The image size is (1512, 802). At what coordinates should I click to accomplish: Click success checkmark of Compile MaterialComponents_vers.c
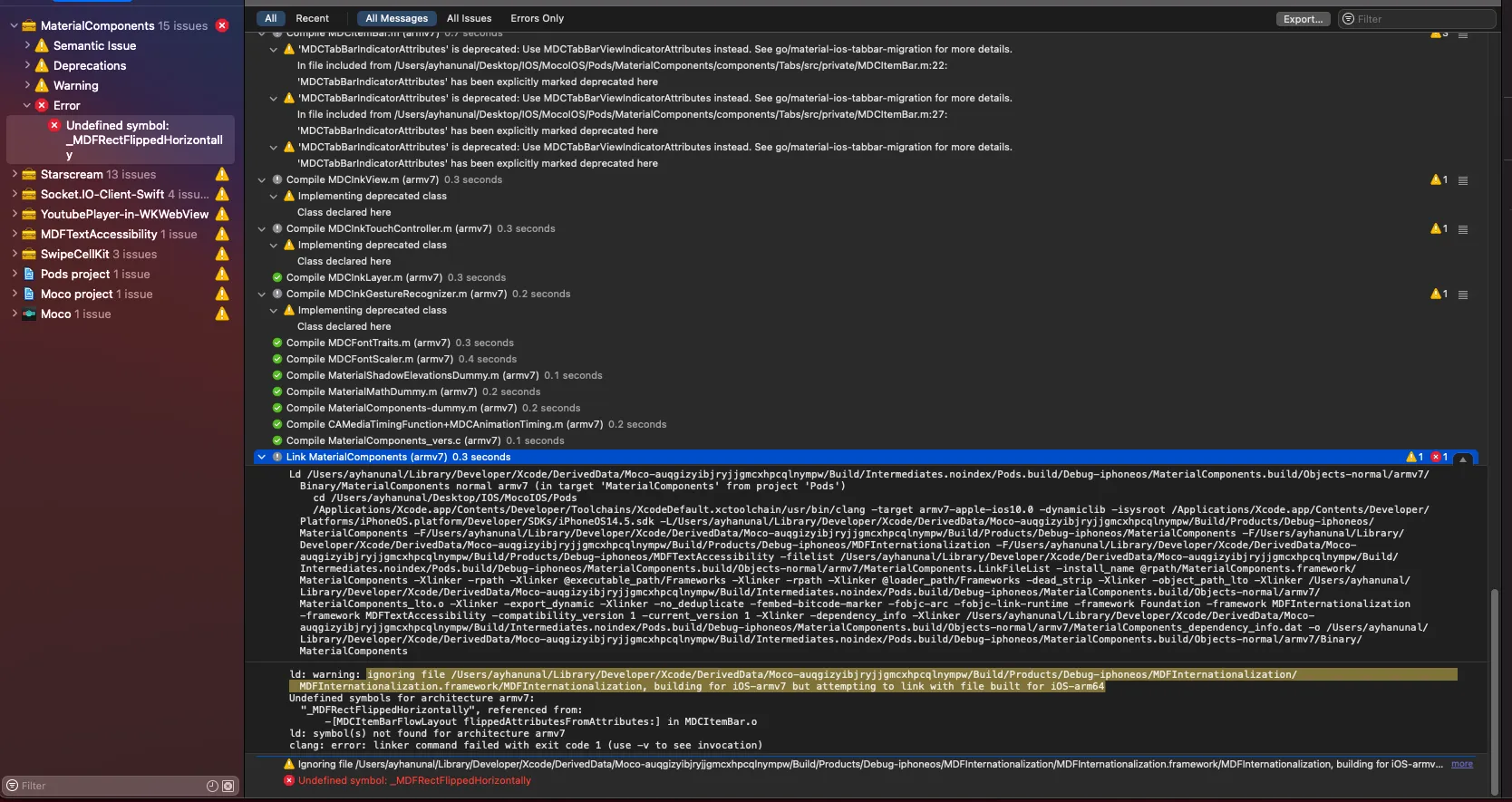[277, 440]
